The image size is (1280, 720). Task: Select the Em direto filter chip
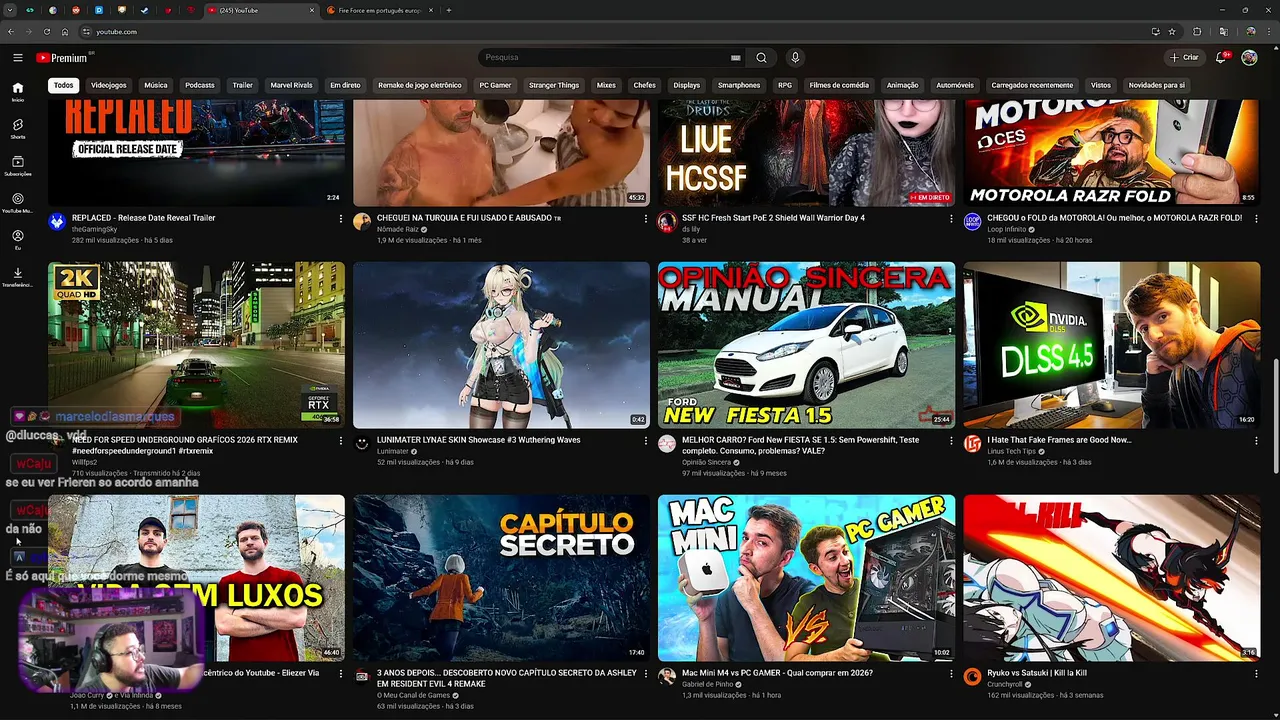point(345,85)
